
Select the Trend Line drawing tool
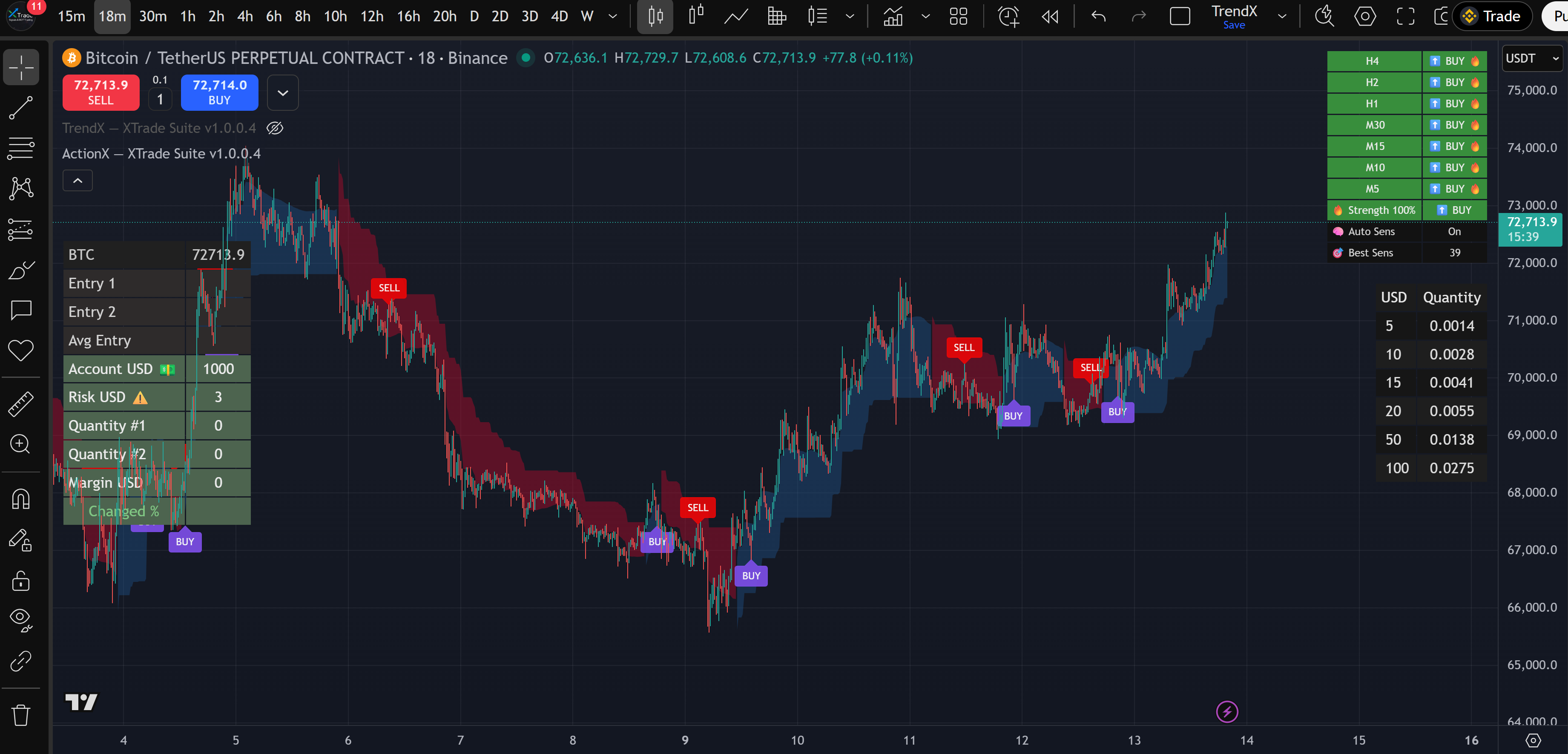click(x=21, y=108)
